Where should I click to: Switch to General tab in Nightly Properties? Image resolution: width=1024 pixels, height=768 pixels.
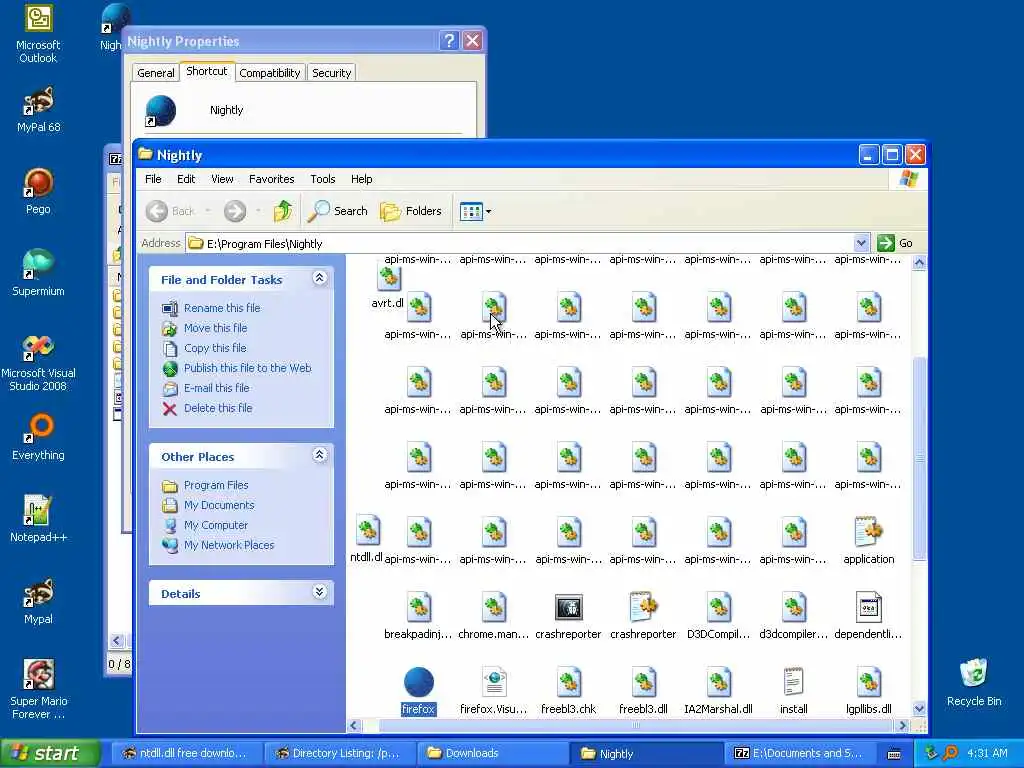[x=155, y=72]
